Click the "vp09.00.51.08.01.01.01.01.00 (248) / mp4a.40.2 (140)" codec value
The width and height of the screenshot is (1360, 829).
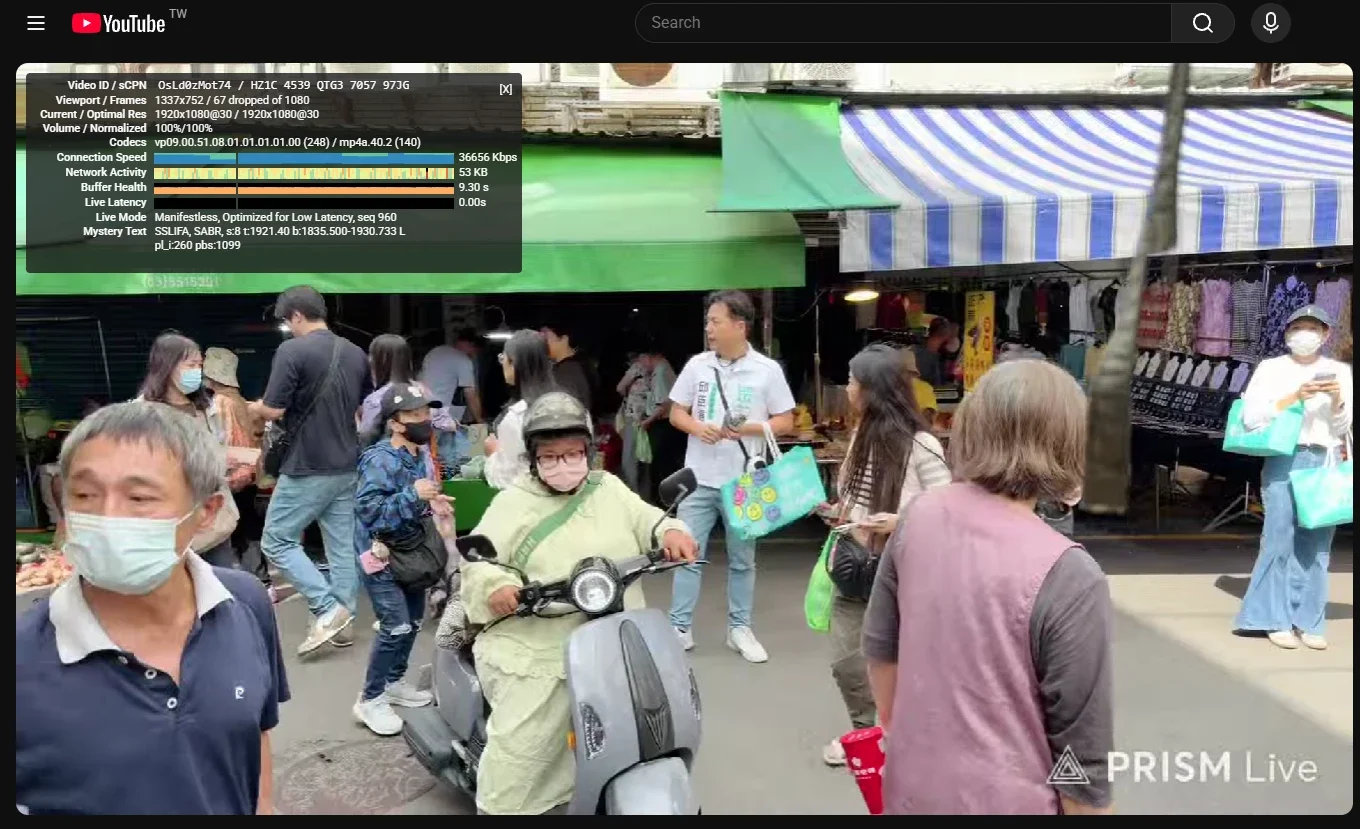[288, 143]
